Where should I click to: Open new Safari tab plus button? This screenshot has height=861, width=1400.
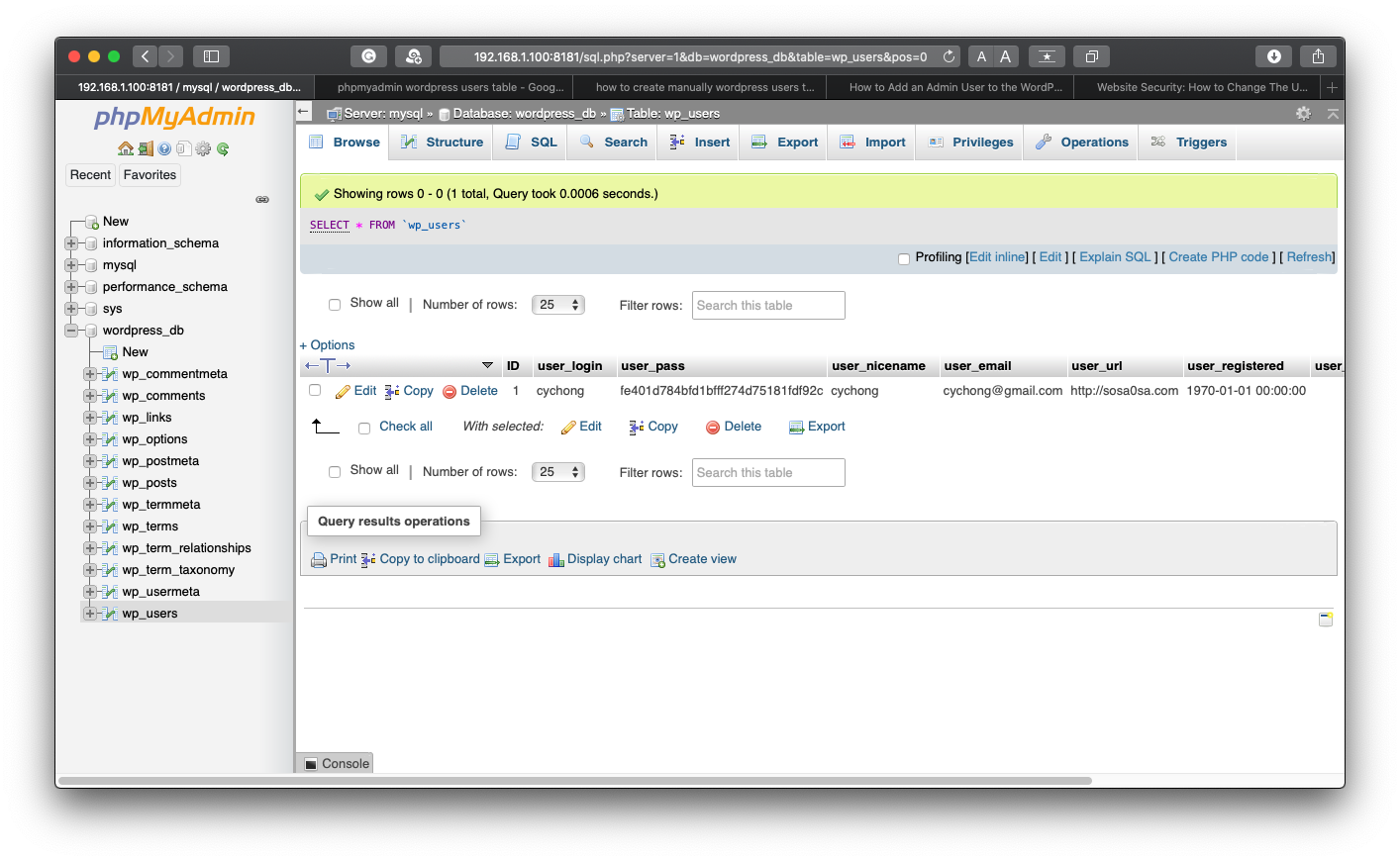1332,87
